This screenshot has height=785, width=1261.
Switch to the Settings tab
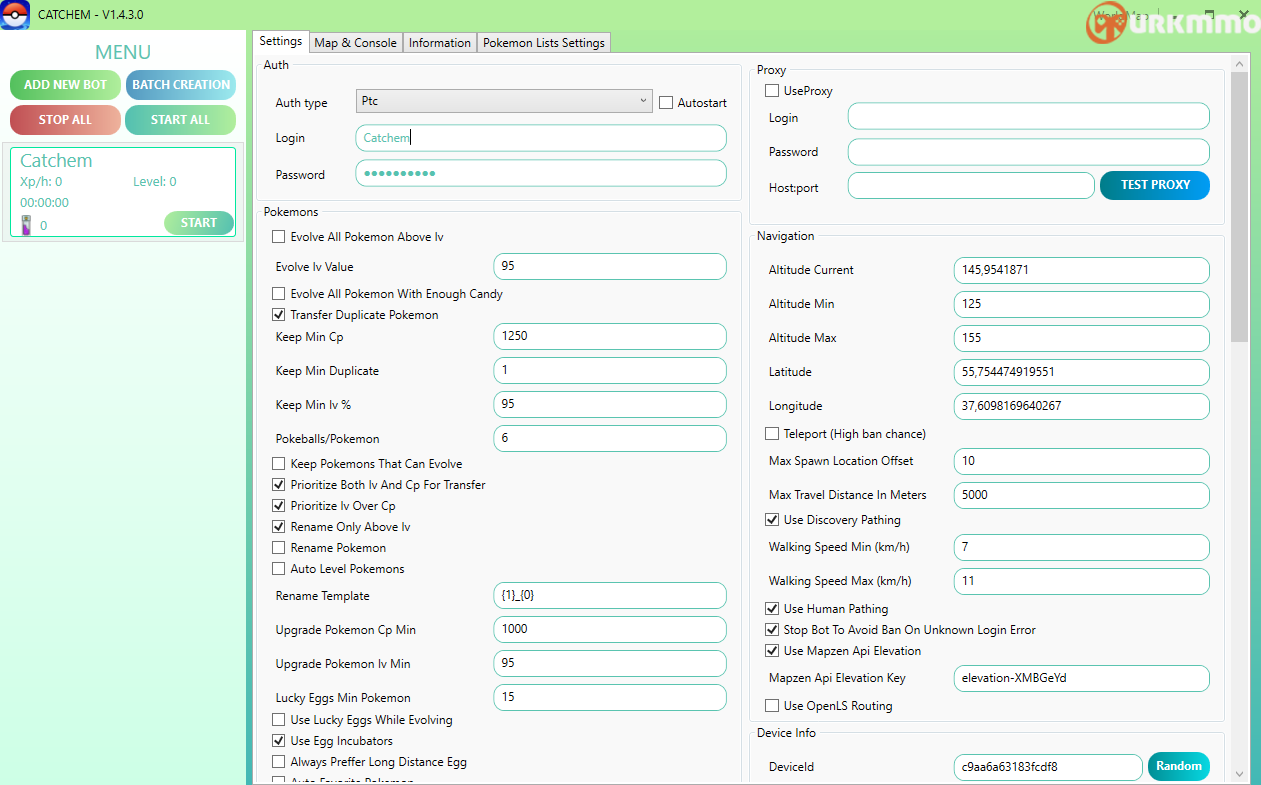coord(280,41)
